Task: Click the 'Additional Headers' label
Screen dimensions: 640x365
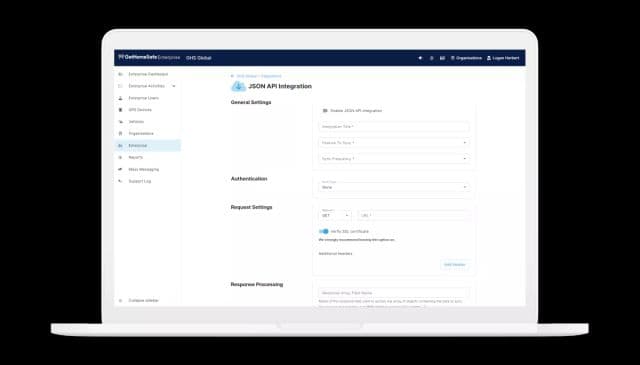Action: pyautogui.click(x=336, y=254)
